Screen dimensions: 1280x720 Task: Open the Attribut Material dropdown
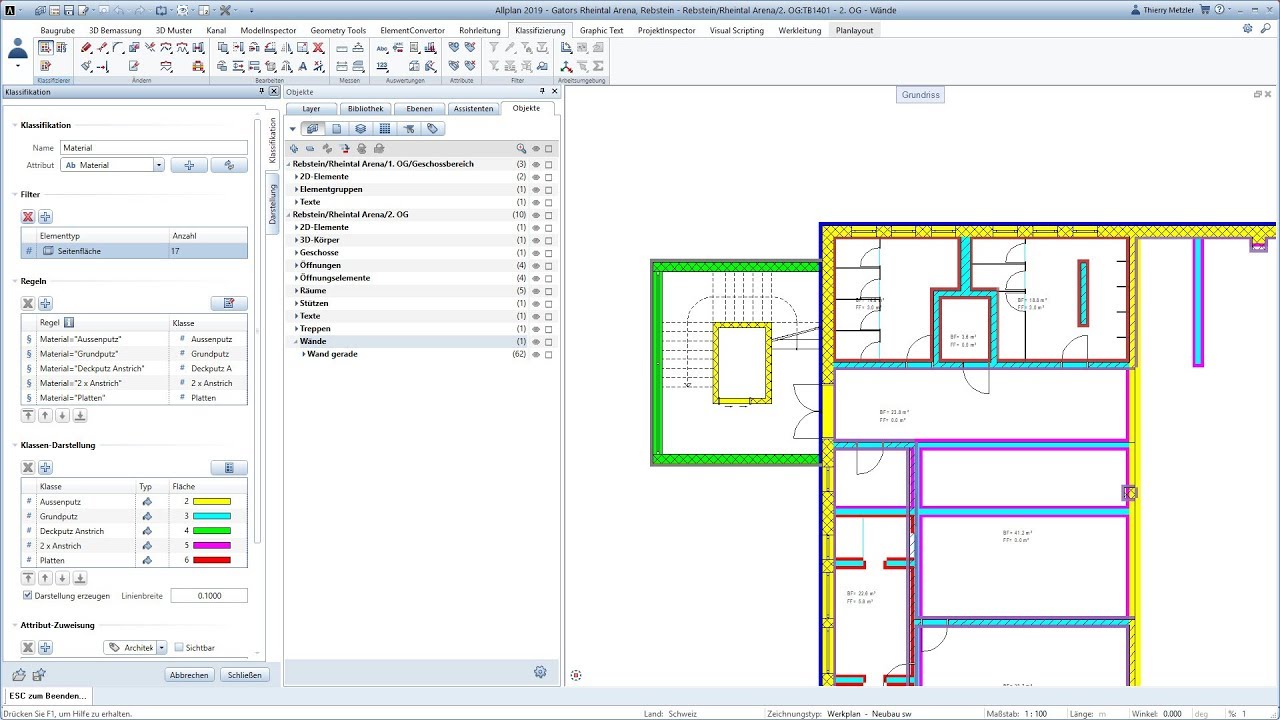(x=158, y=165)
